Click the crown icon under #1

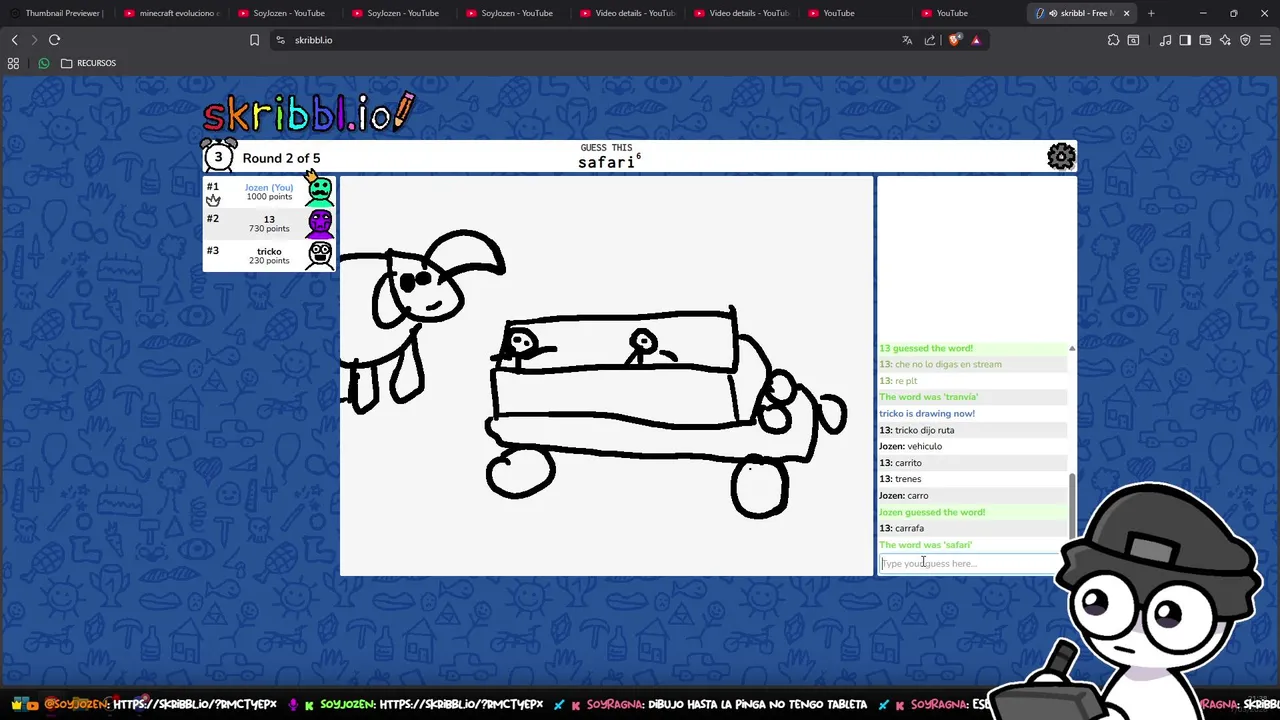point(213,200)
